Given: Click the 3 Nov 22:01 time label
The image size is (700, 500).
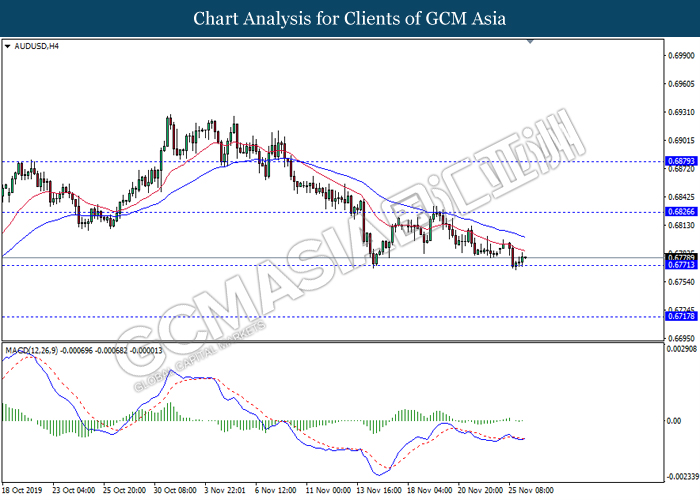Looking at the screenshot, I should (x=225, y=490).
